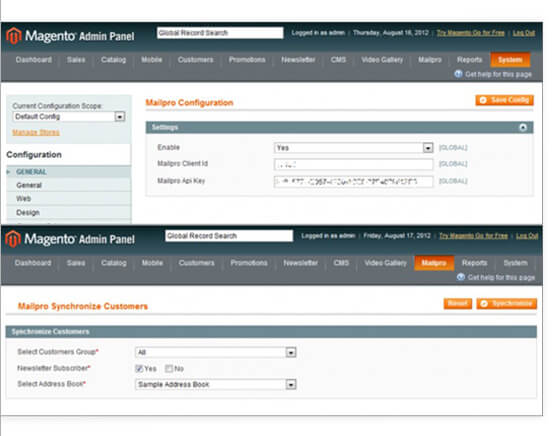Open the Enable Yes dropdown
This screenshot has height=436, width=555.
pos(354,148)
